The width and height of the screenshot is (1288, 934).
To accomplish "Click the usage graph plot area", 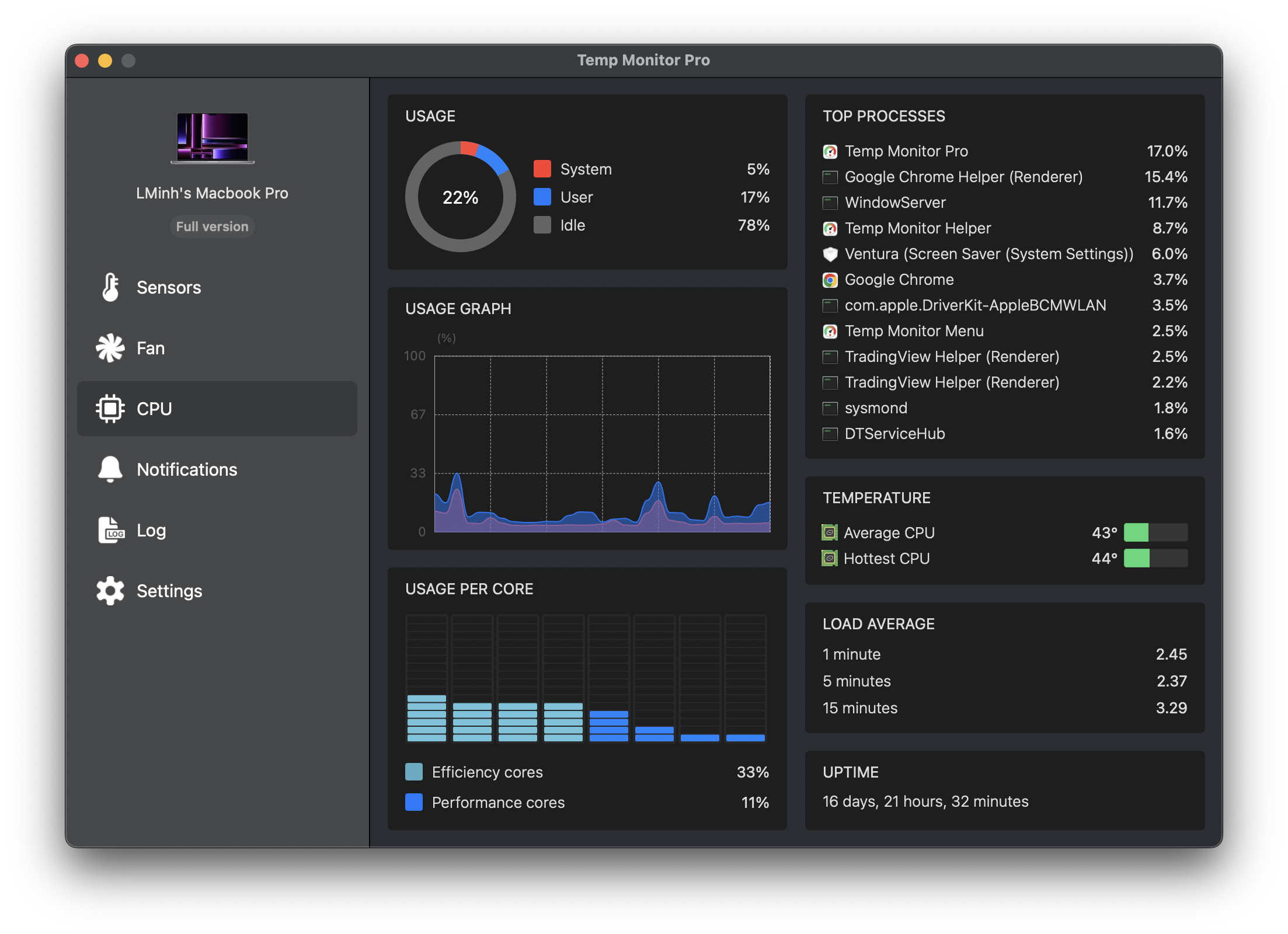I will 603,444.
